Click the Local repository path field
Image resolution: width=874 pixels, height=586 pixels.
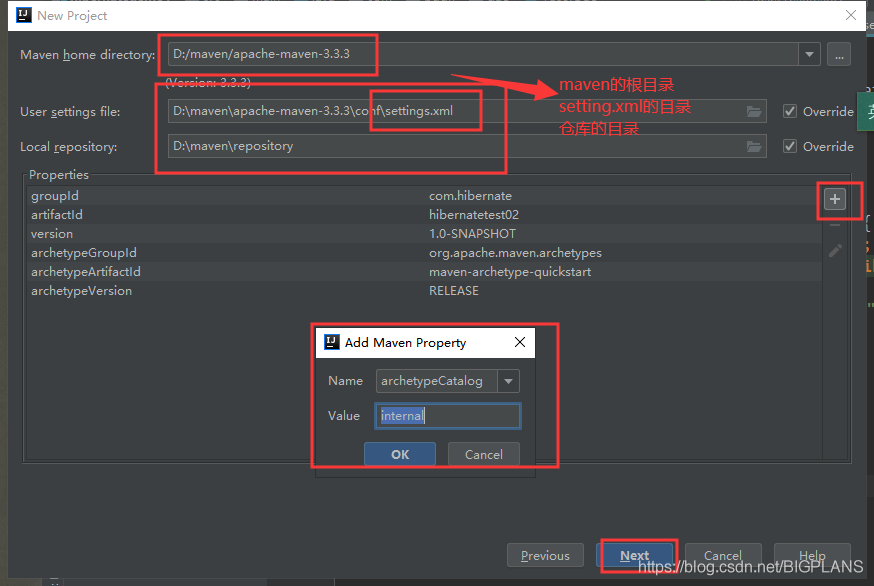tap(467, 147)
